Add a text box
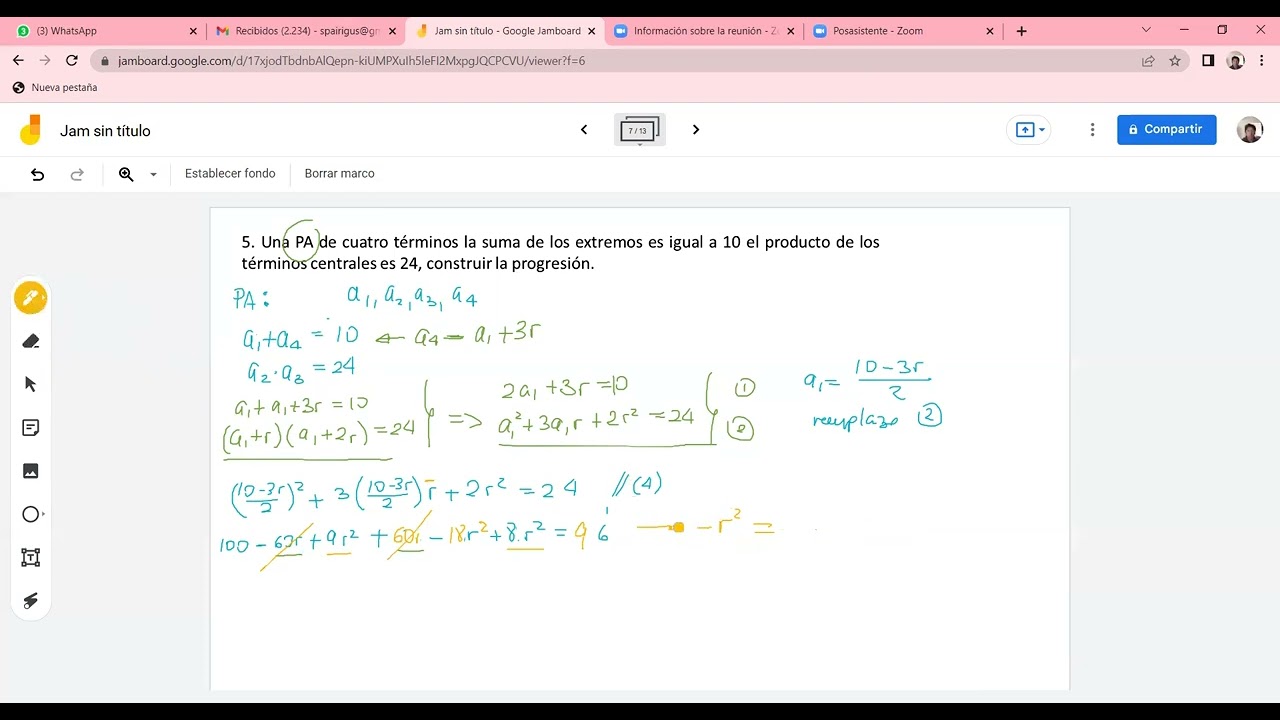The width and height of the screenshot is (1280, 720). pos(30,557)
